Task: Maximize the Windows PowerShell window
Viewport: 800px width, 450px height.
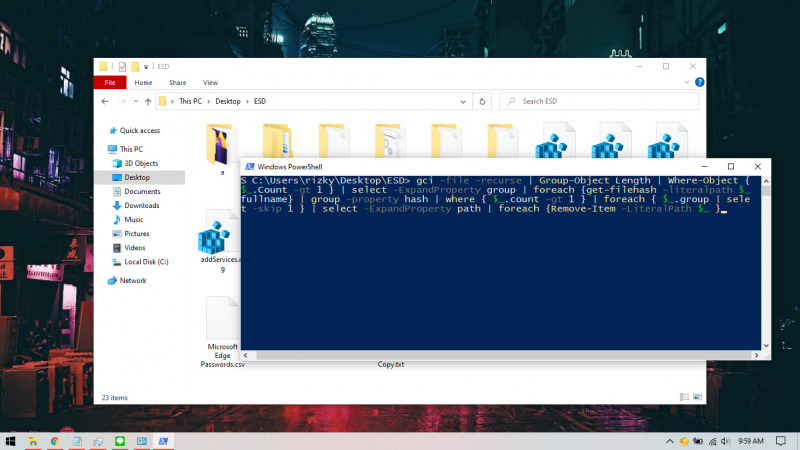Action: point(731,166)
